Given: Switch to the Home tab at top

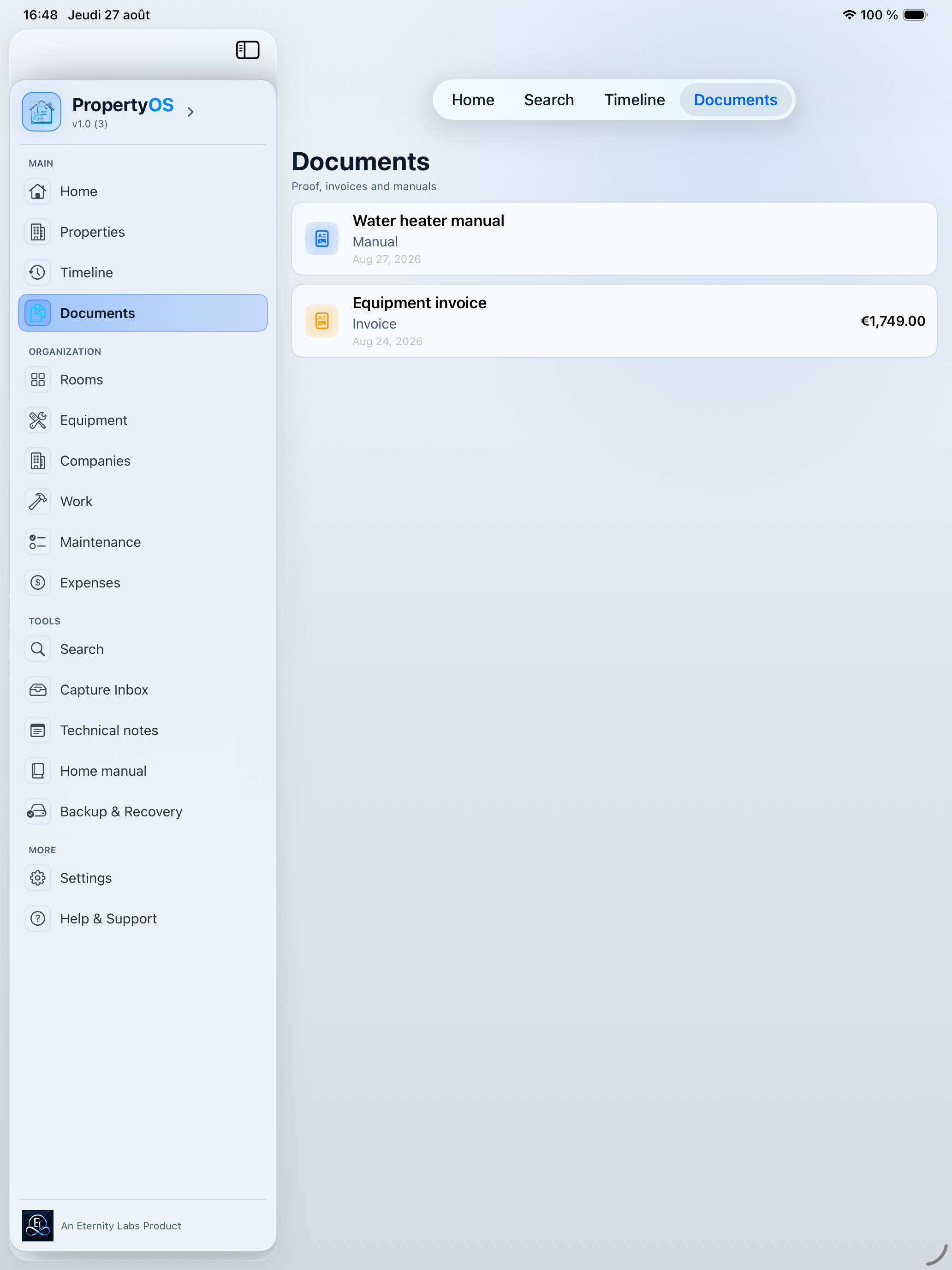Looking at the screenshot, I should click(473, 100).
